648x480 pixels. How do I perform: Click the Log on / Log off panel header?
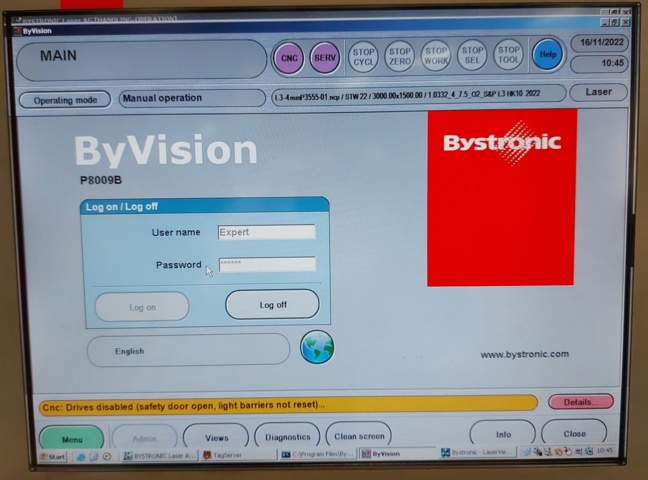205,205
